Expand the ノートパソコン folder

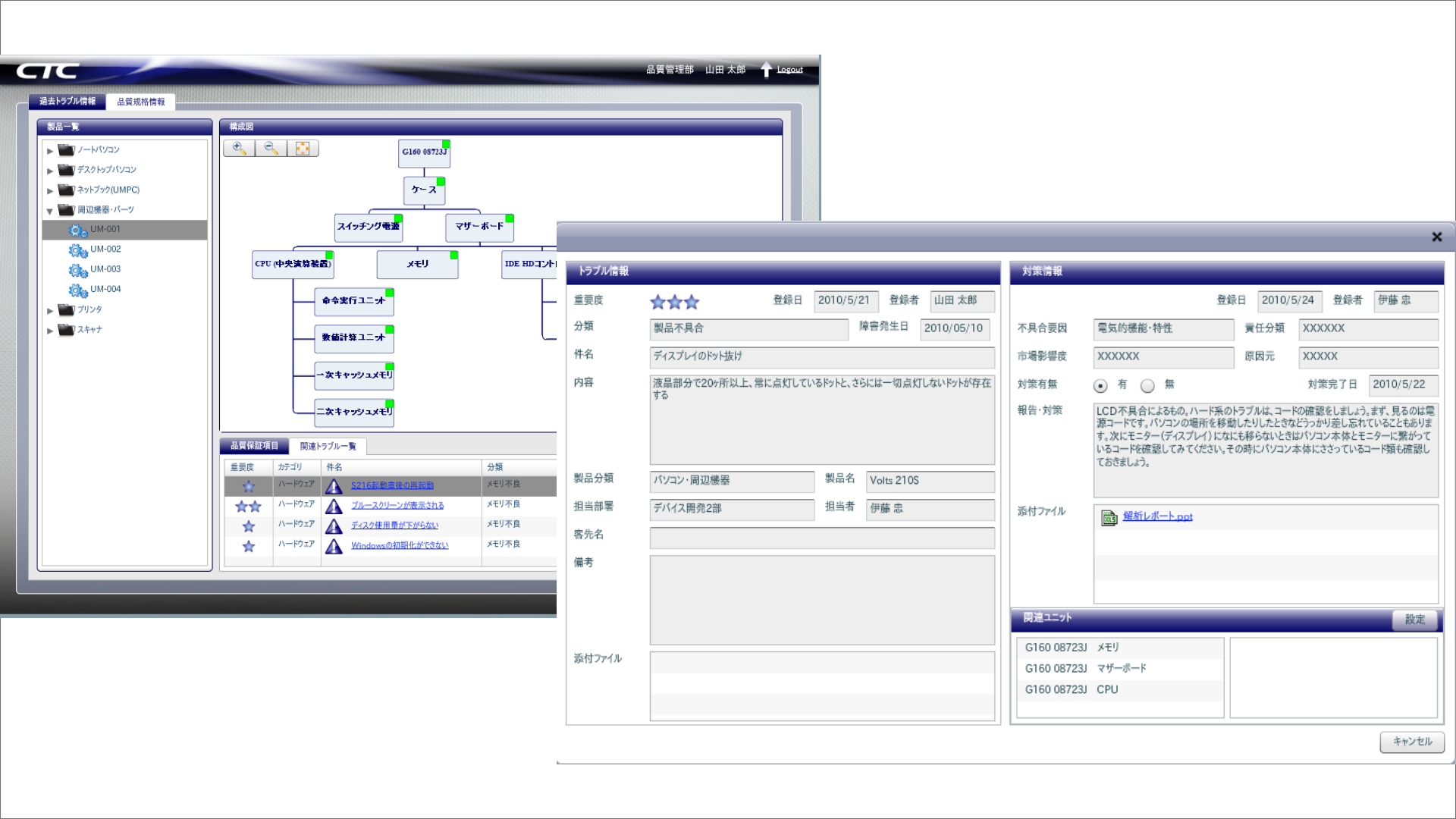(x=49, y=149)
